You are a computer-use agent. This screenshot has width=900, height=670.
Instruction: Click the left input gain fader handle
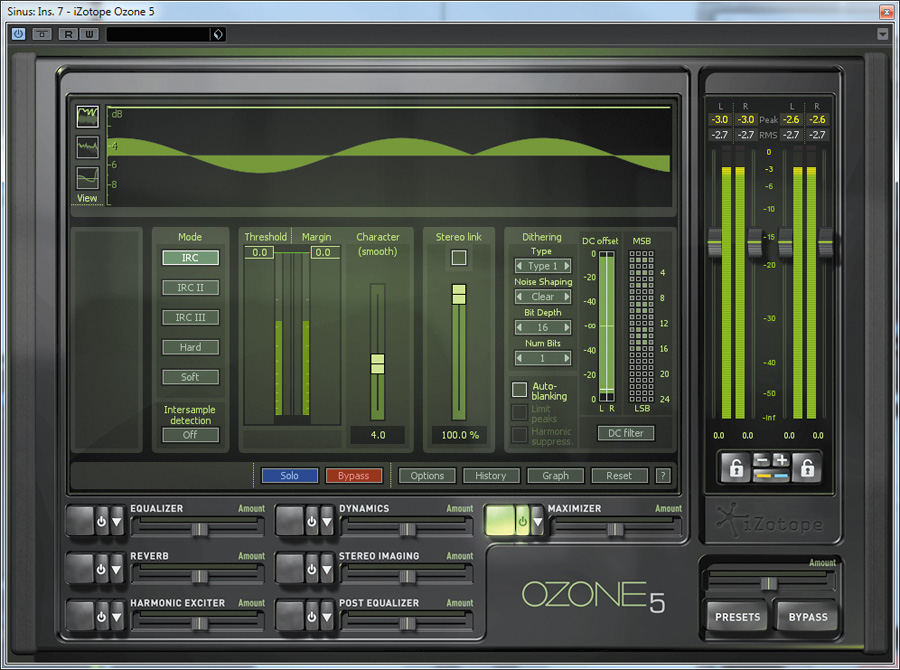point(715,243)
